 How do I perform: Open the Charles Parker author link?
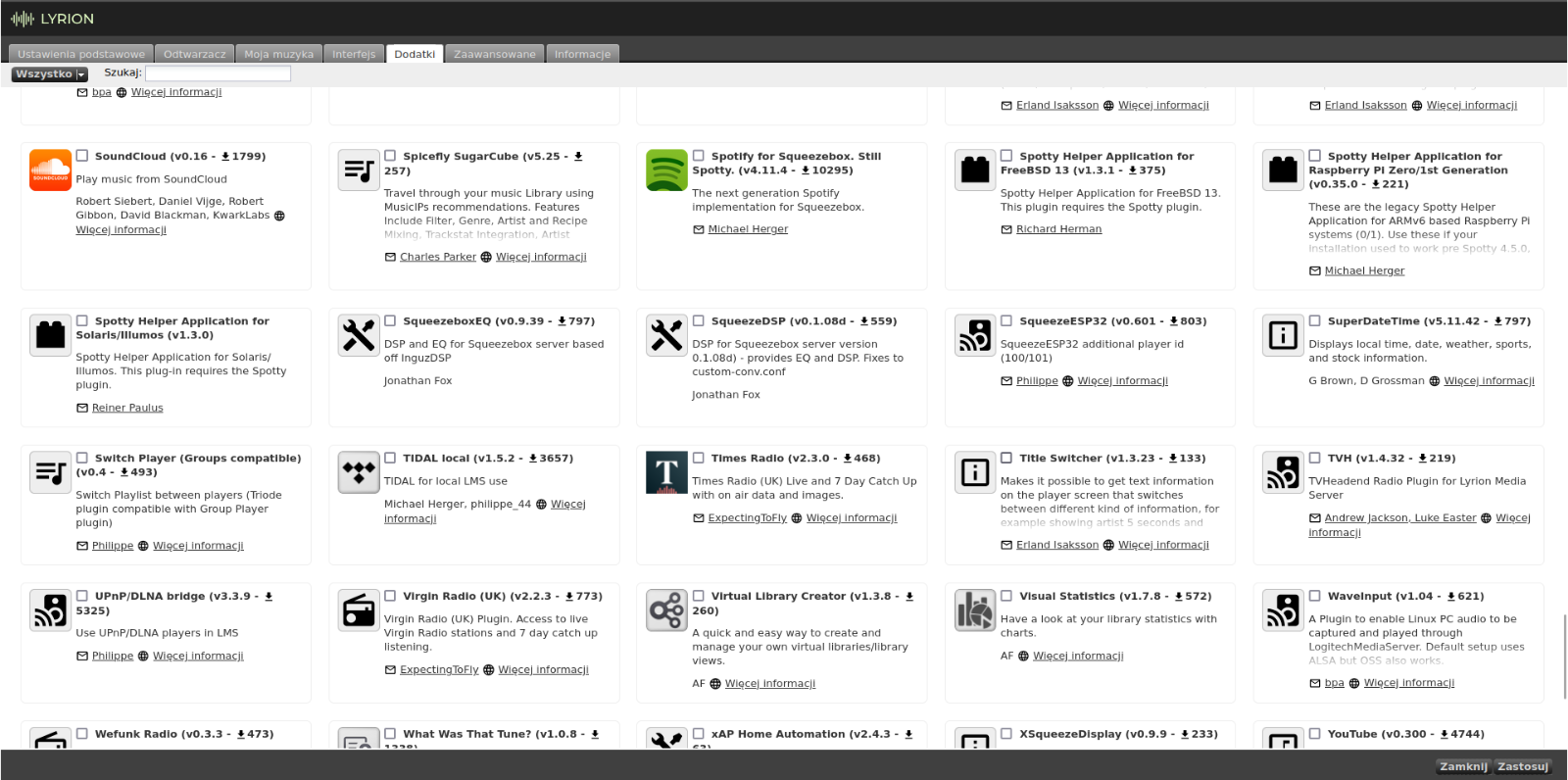tap(438, 258)
